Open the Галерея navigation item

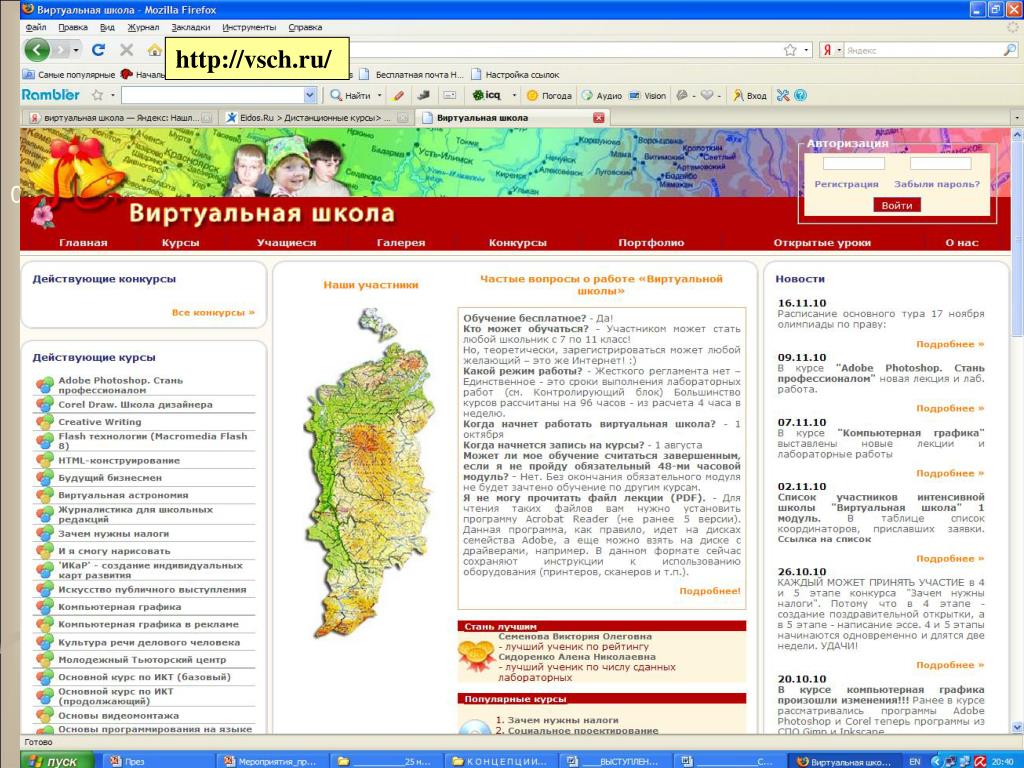pyautogui.click(x=401, y=242)
